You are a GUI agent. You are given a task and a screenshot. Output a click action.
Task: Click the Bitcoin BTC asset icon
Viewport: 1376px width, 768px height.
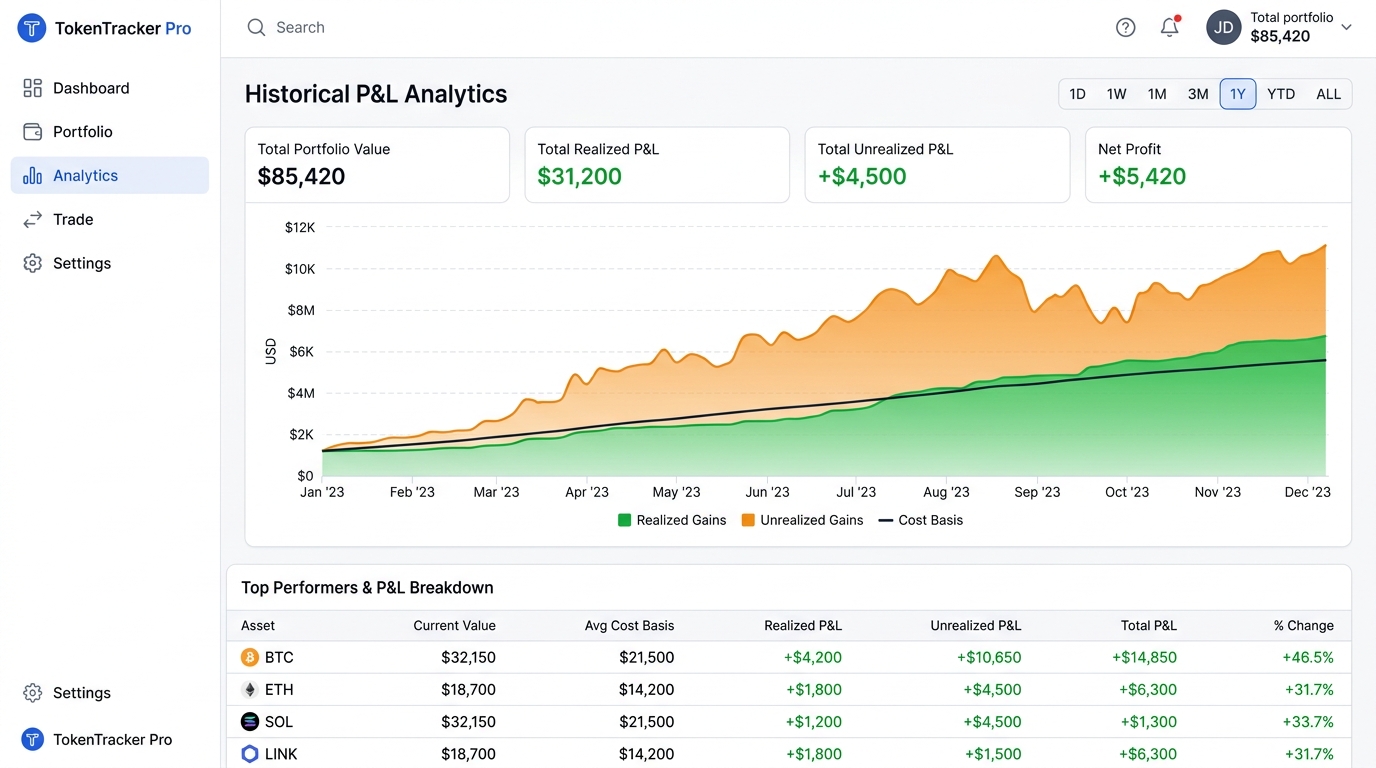pyautogui.click(x=250, y=657)
